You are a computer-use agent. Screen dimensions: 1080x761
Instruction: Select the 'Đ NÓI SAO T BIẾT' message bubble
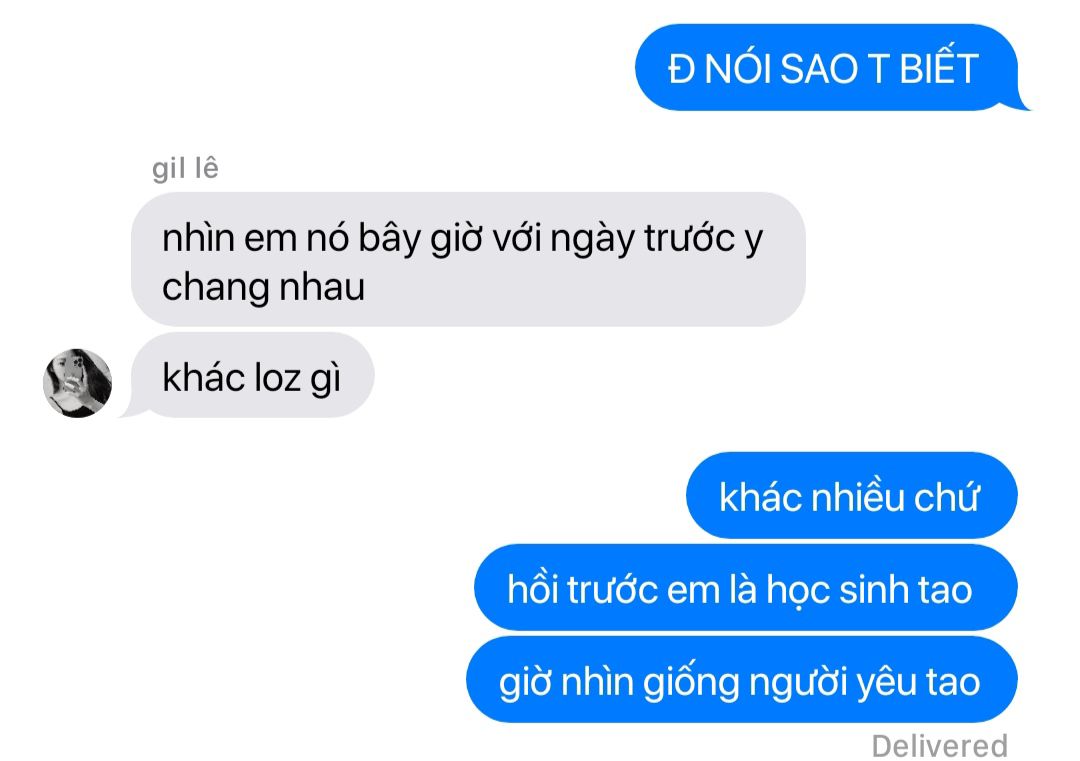coord(827,67)
